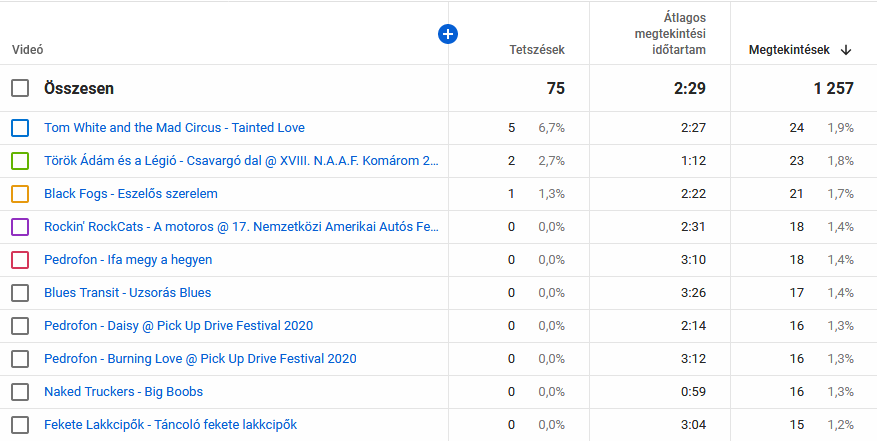Open the Black Fogs - Eszelős szerelem link
Image resolution: width=877 pixels, height=441 pixels.
[131, 194]
